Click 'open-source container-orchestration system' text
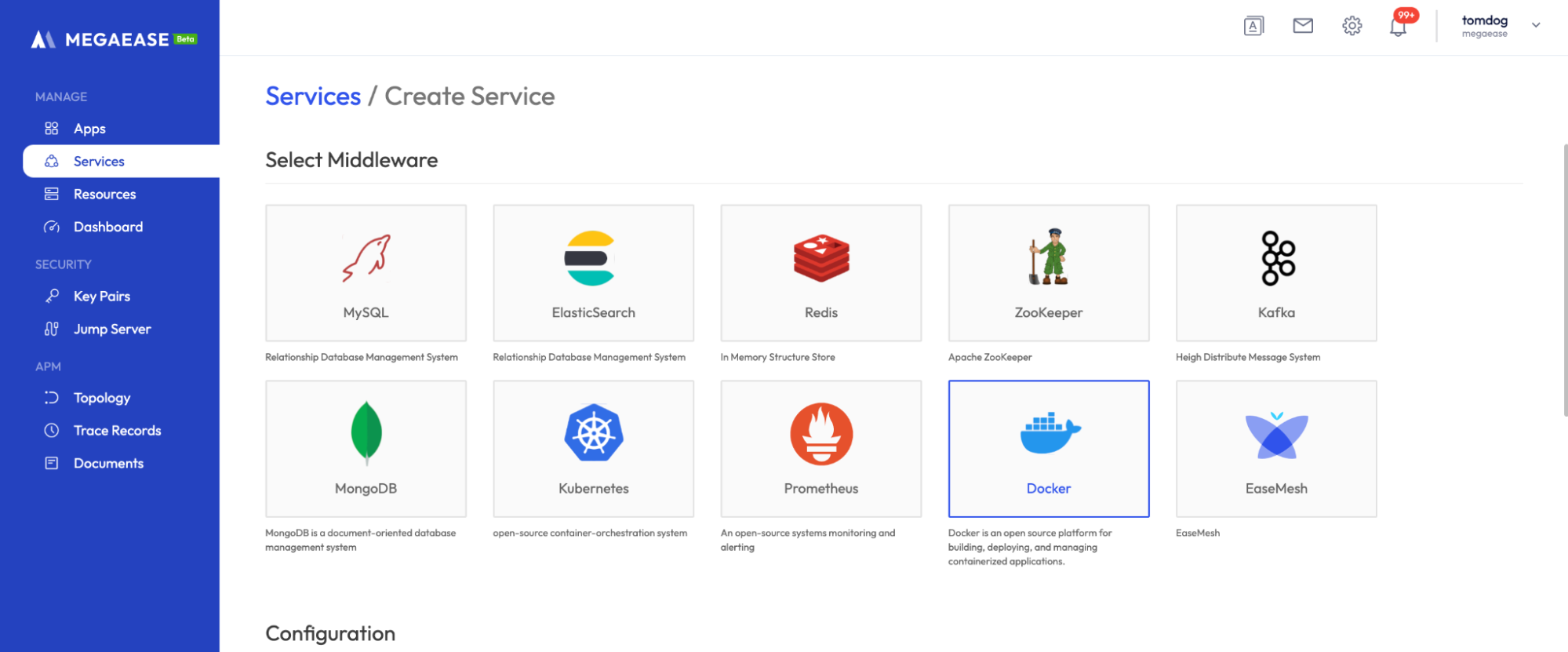 click(590, 533)
